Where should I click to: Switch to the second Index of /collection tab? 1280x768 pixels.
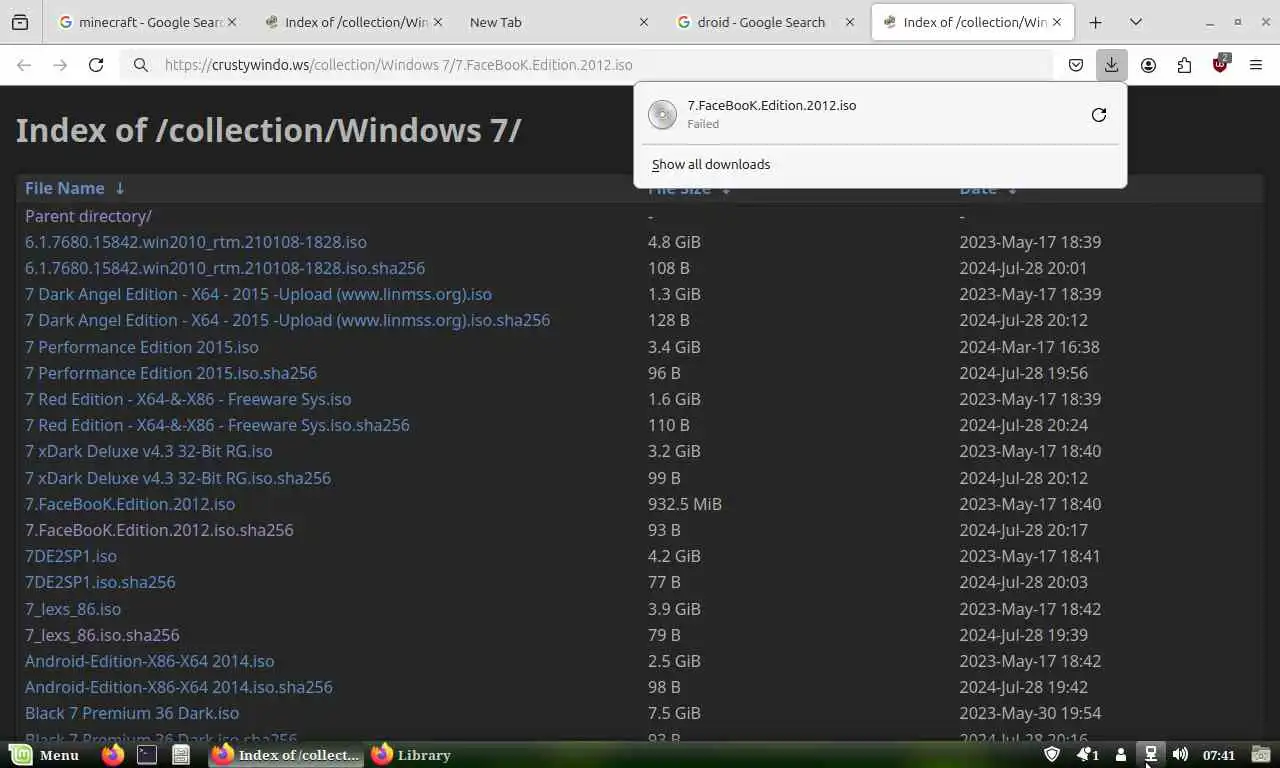356,22
